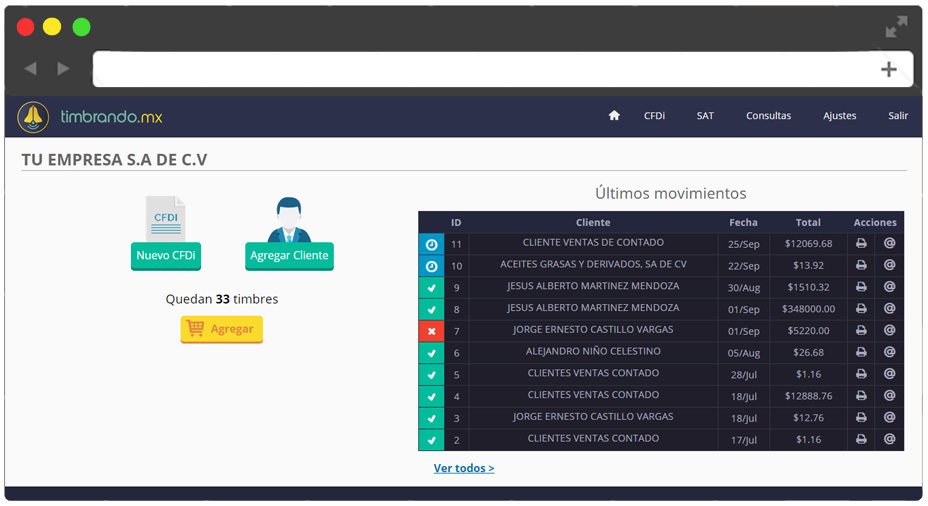The width and height of the screenshot is (928, 506).
Task: Click the pending clock status icon for ID 11
Action: pyautogui.click(x=431, y=244)
